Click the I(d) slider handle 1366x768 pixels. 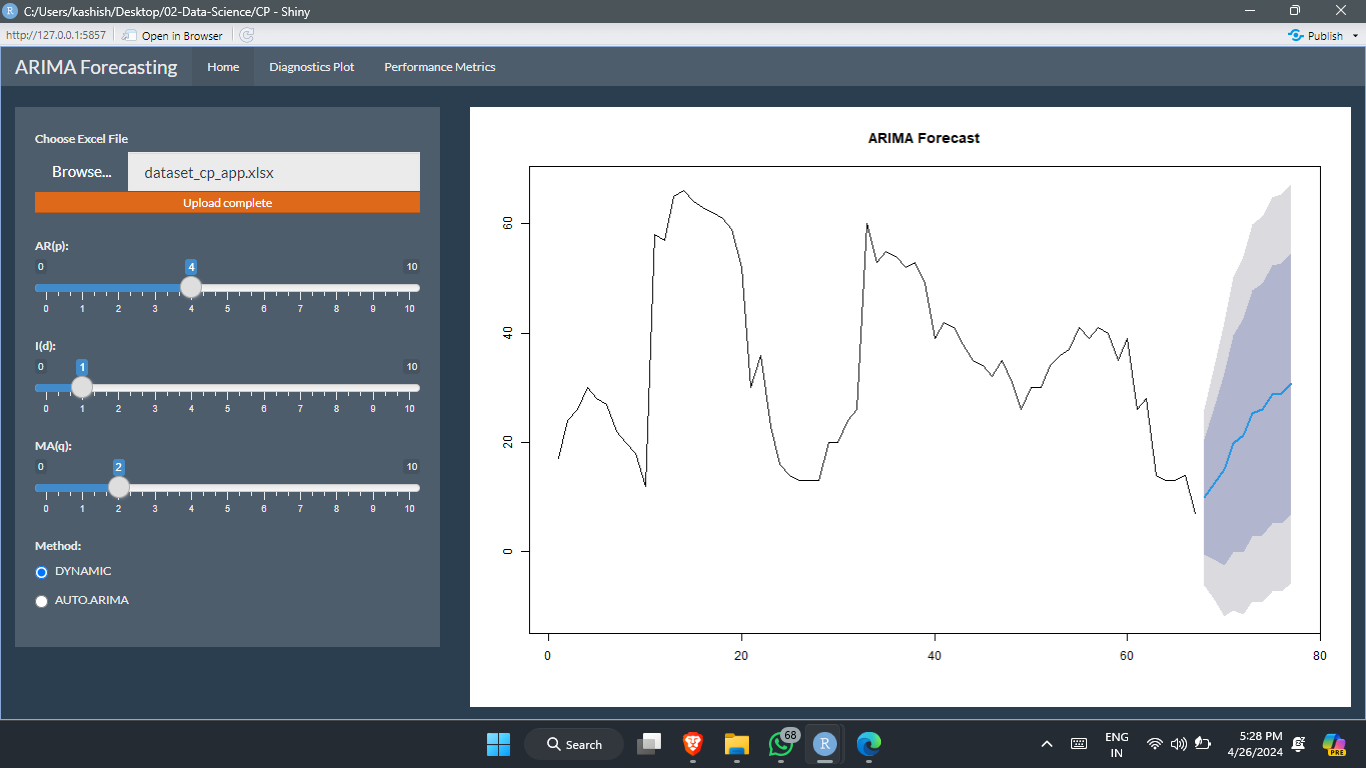click(82, 387)
